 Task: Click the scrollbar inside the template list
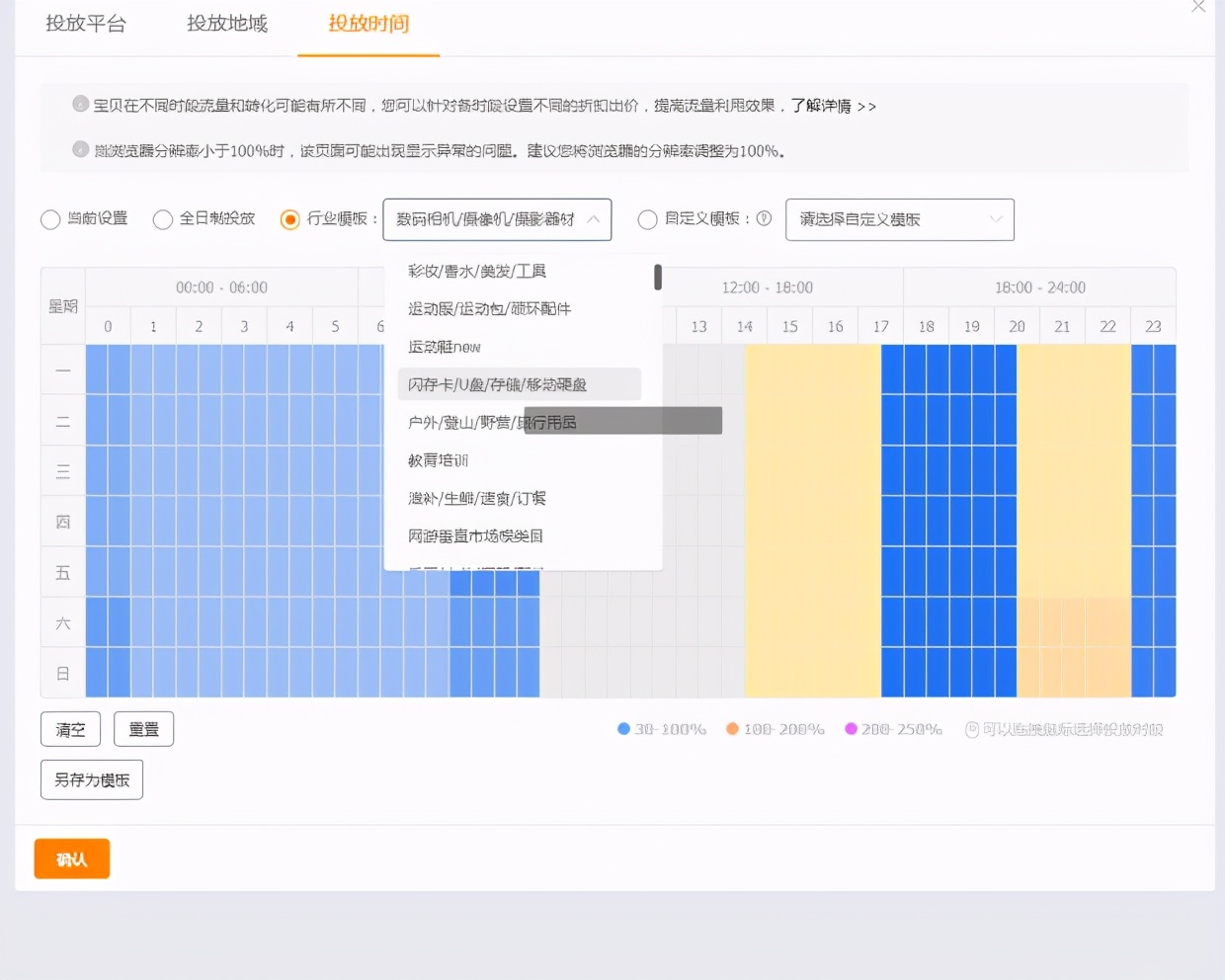coord(656,278)
